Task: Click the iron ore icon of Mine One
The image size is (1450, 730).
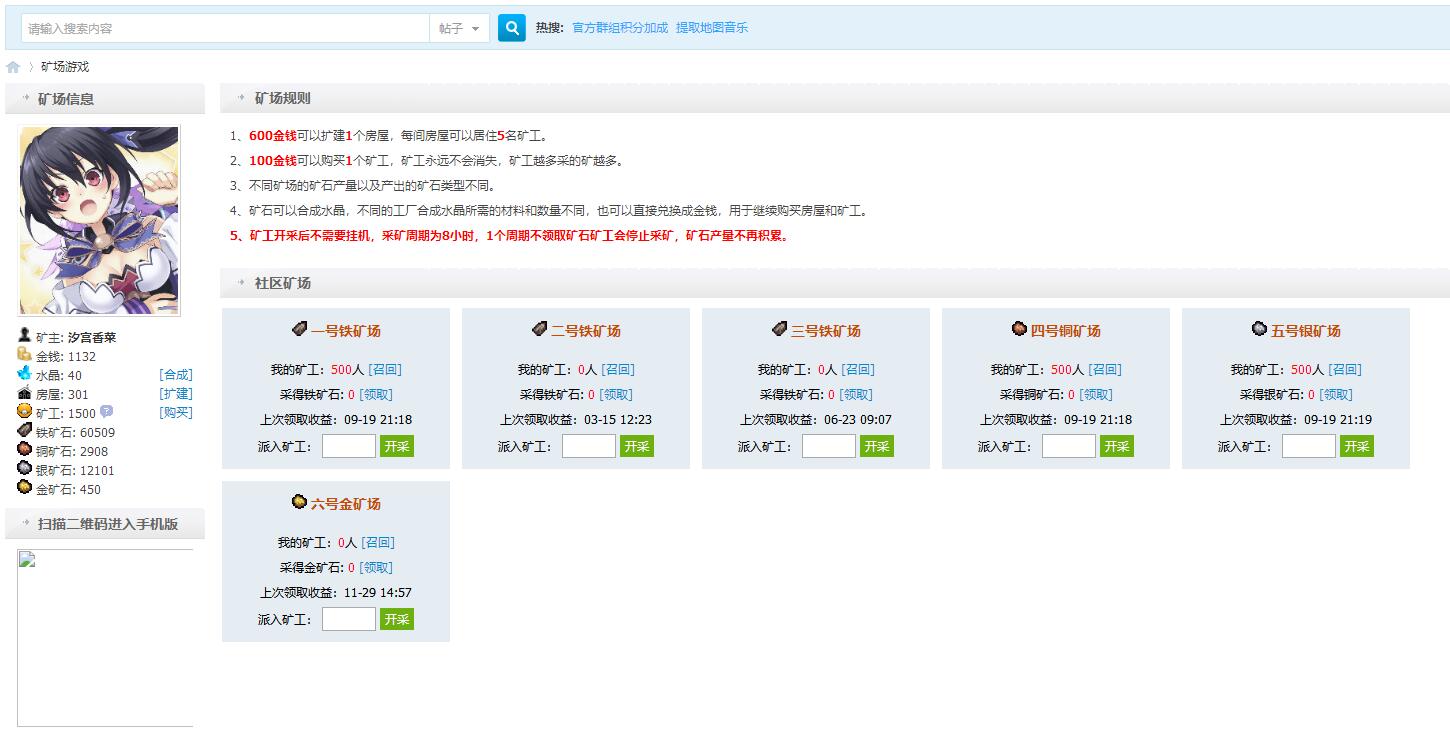Action: click(299, 329)
